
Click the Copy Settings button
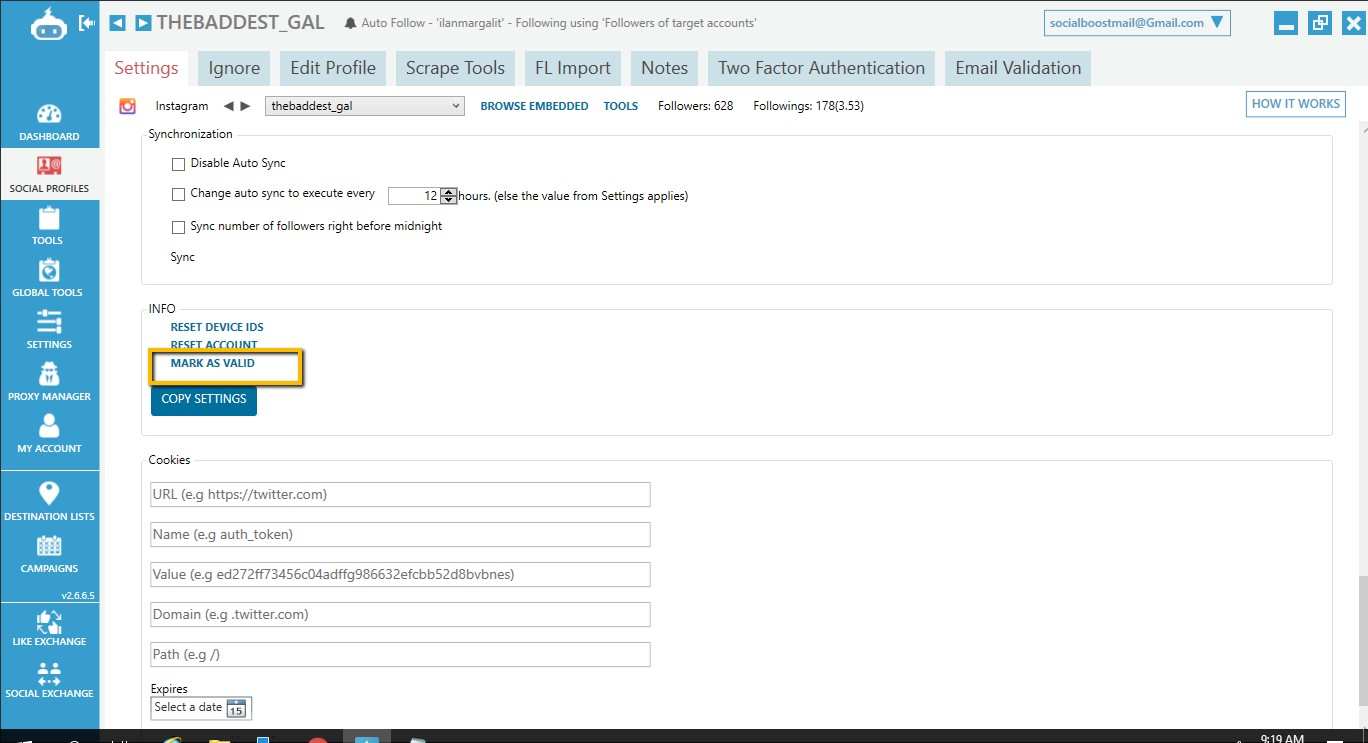(204, 399)
